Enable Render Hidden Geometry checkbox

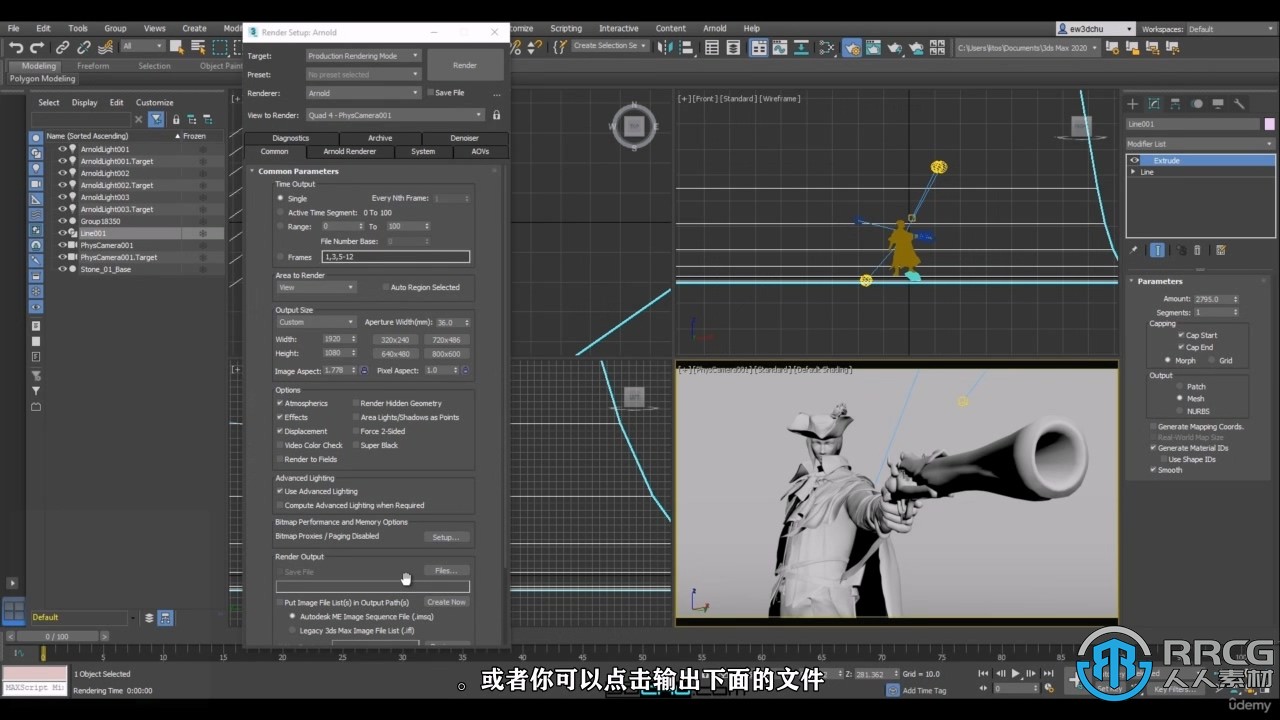[356, 403]
